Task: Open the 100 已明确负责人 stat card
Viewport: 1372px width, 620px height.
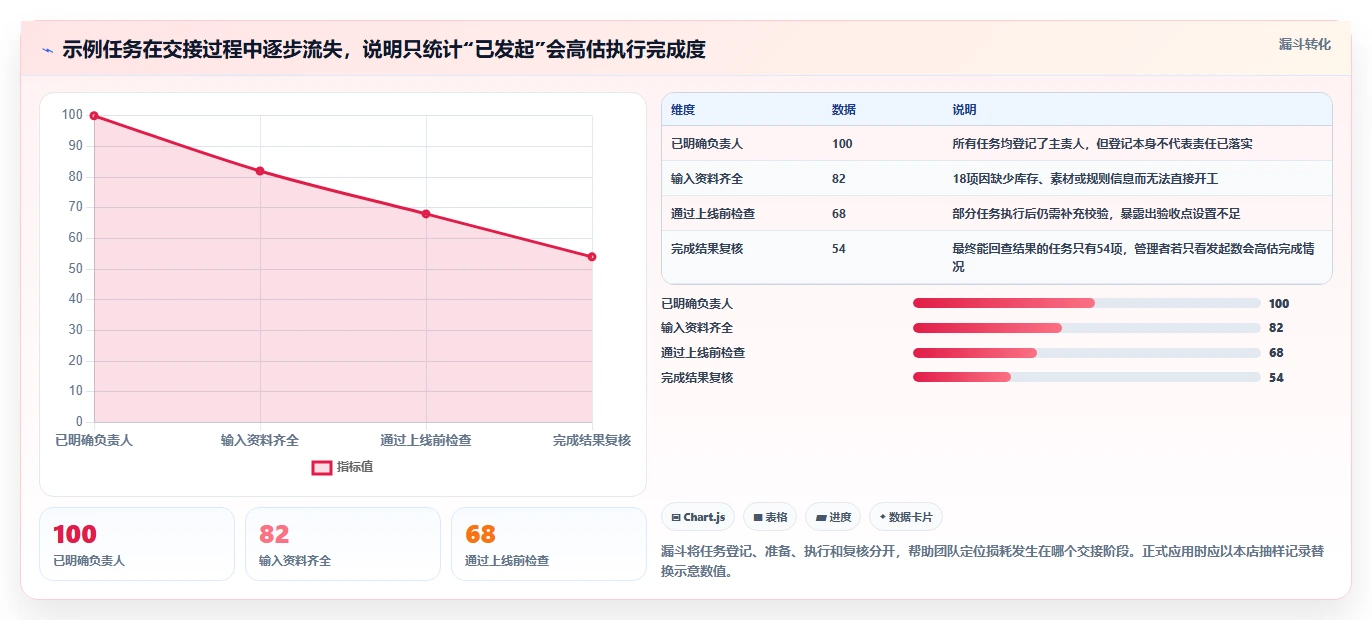Action: point(137,544)
